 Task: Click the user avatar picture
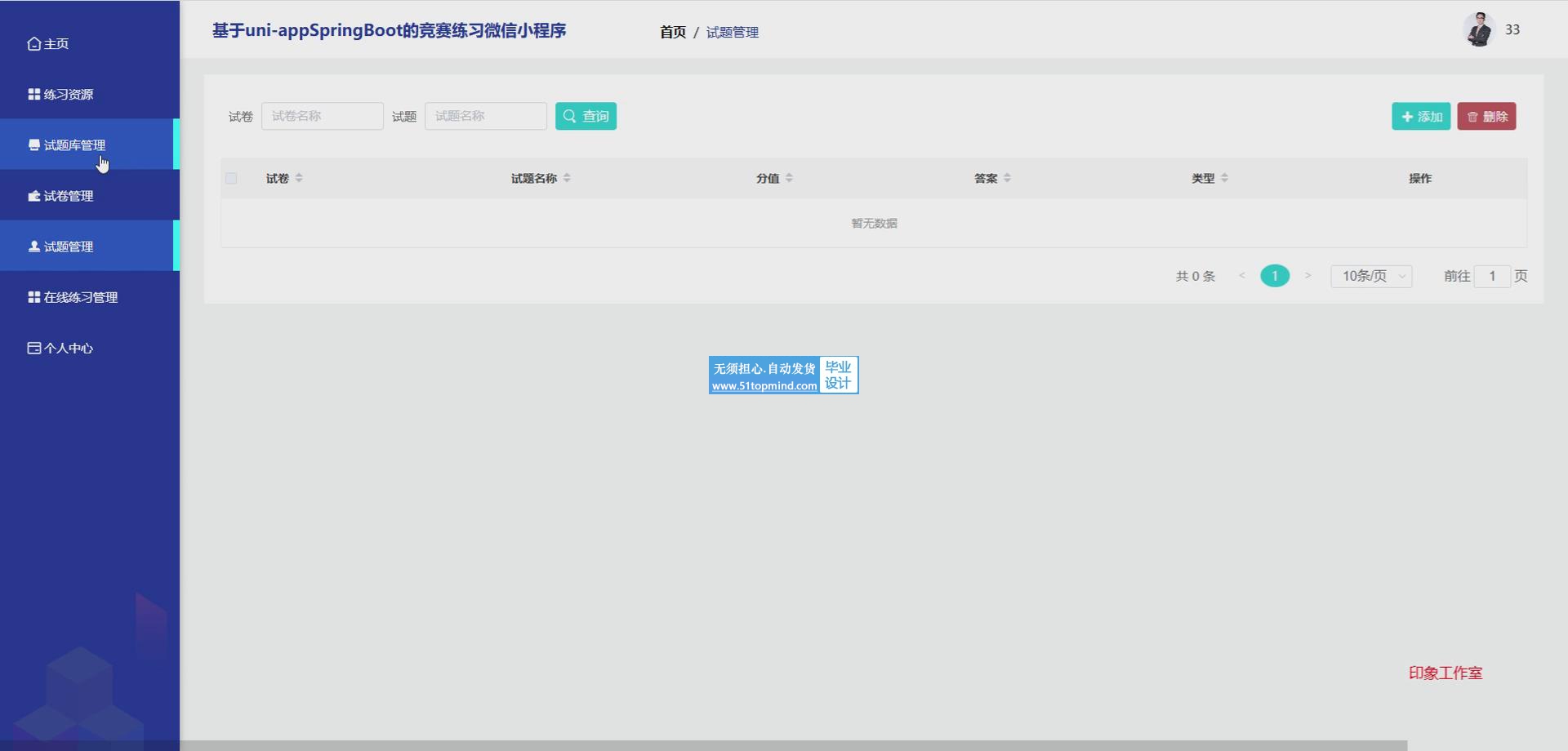pos(1478,30)
